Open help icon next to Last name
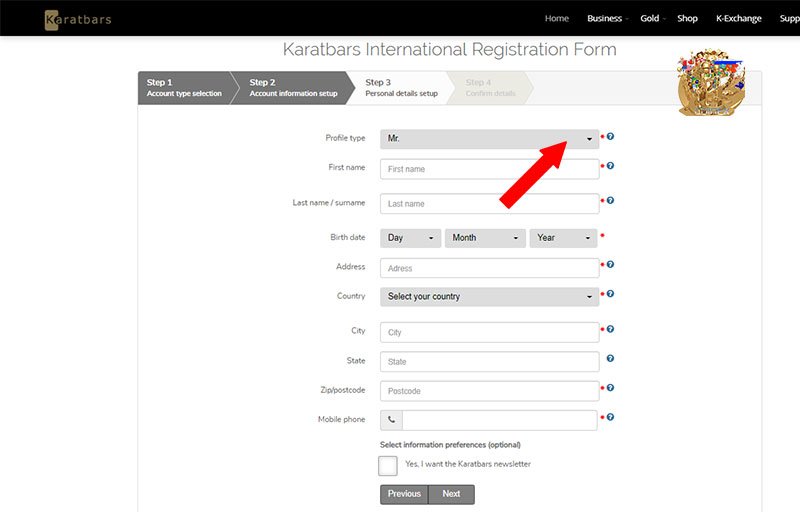 pos(610,200)
